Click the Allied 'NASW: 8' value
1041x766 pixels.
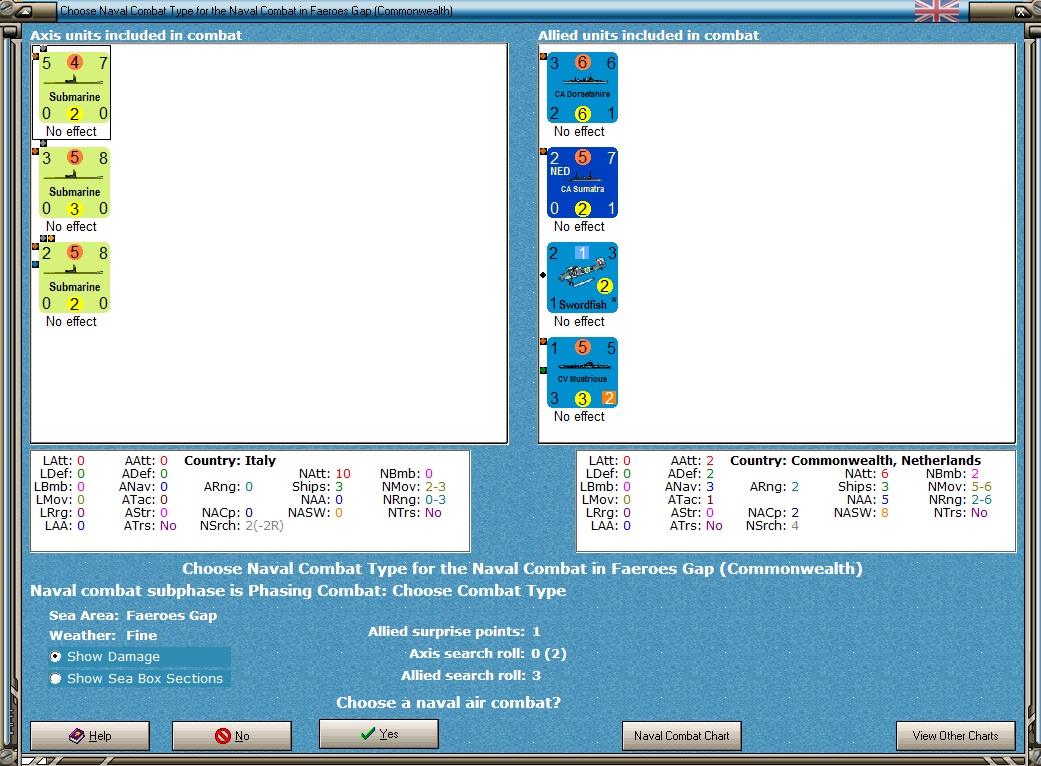tap(861, 512)
